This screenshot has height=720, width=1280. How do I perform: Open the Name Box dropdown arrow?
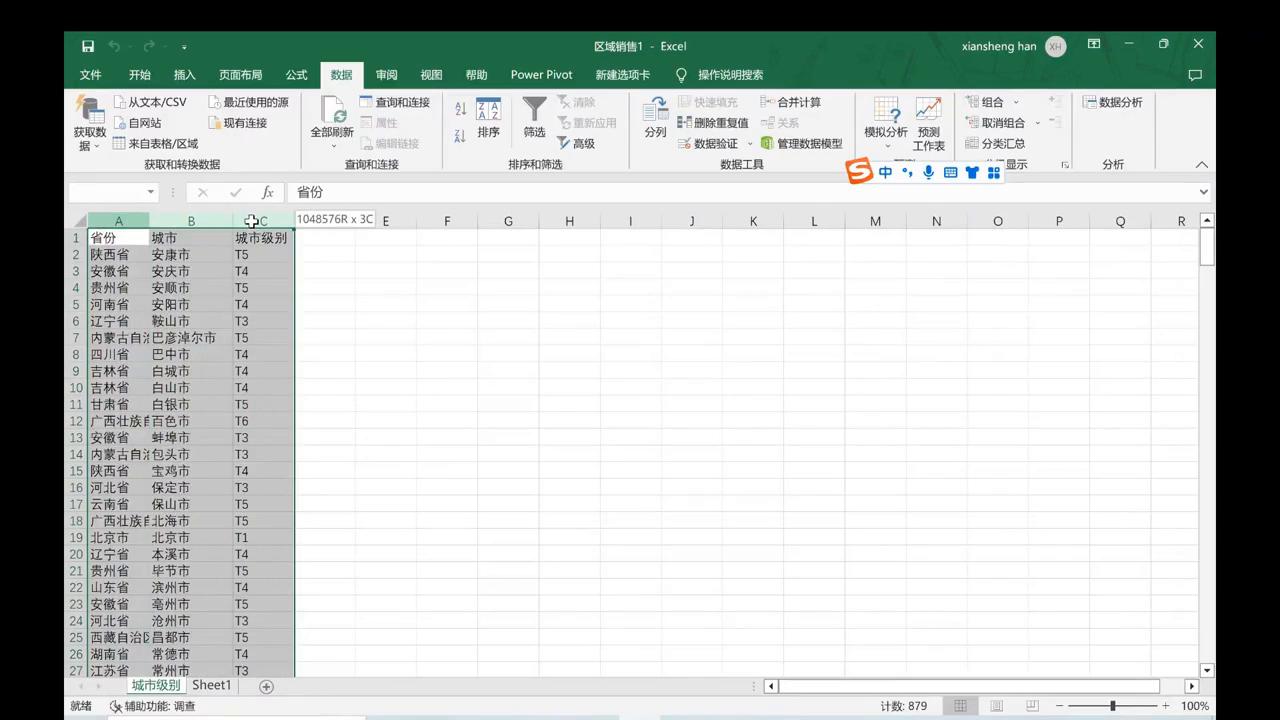pos(151,192)
